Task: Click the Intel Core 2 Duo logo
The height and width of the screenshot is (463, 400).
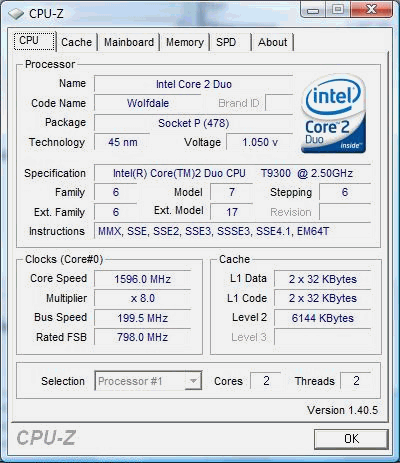Action: coord(333,114)
